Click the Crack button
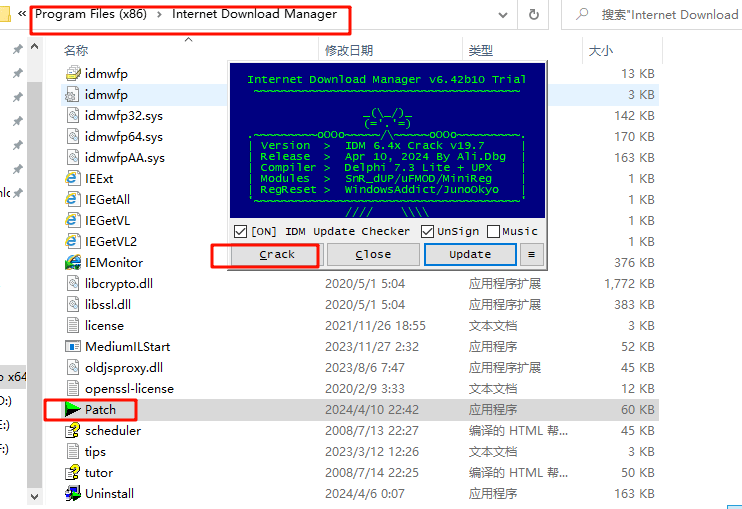This screenshot has width=742, height=509. (x=277, y=254)
